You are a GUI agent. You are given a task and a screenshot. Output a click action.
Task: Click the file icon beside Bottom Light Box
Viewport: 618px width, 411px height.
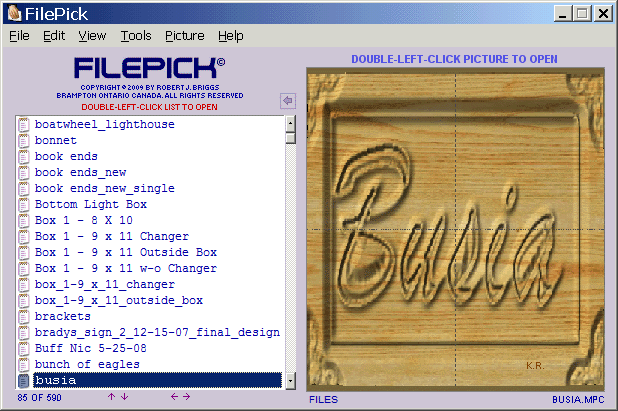pos(24,205)
